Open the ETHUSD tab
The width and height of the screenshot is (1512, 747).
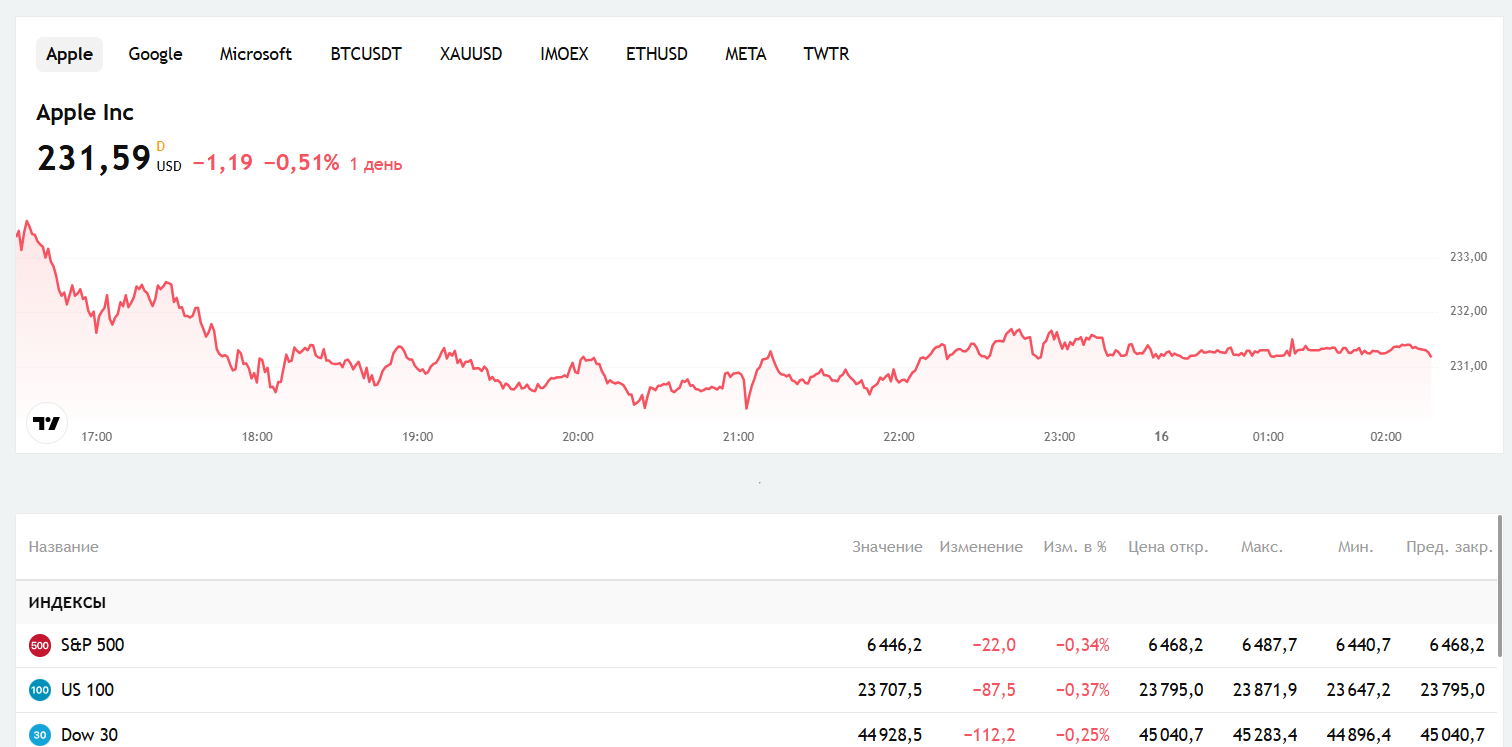click(x=657, y=54)
